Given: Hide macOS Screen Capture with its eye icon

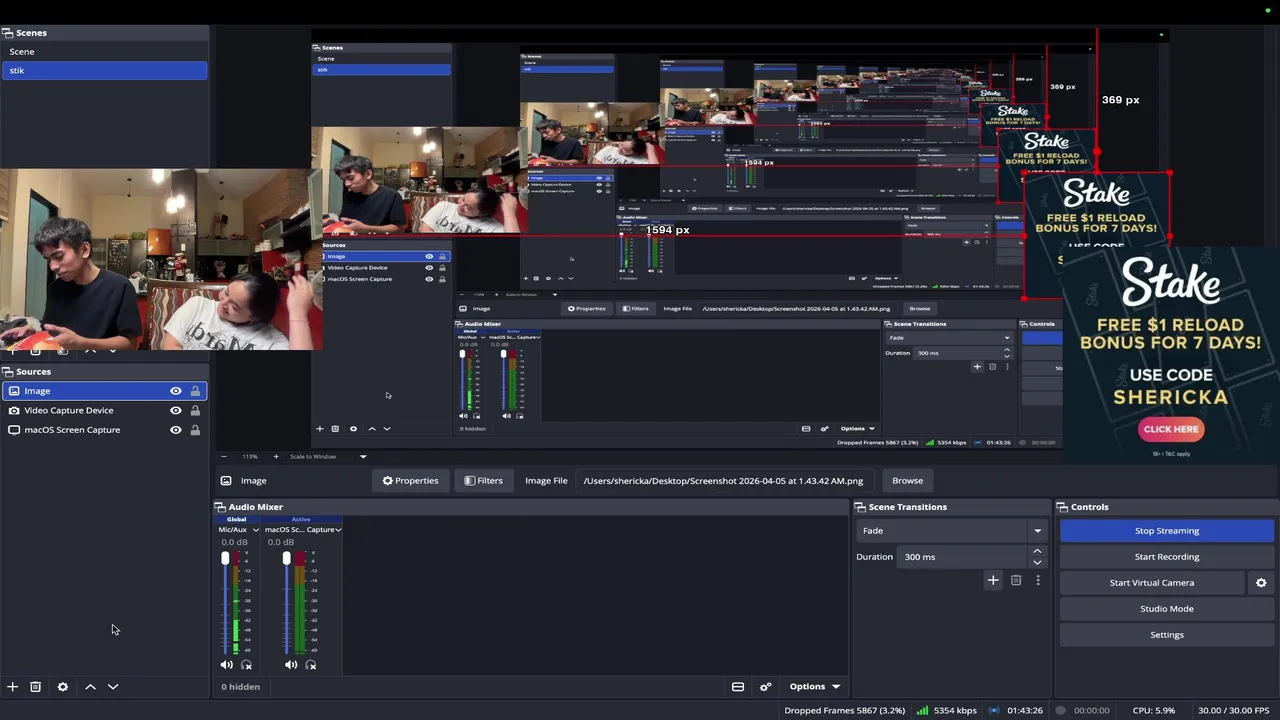Looking at the screenshot, I should tap(176, 430).
